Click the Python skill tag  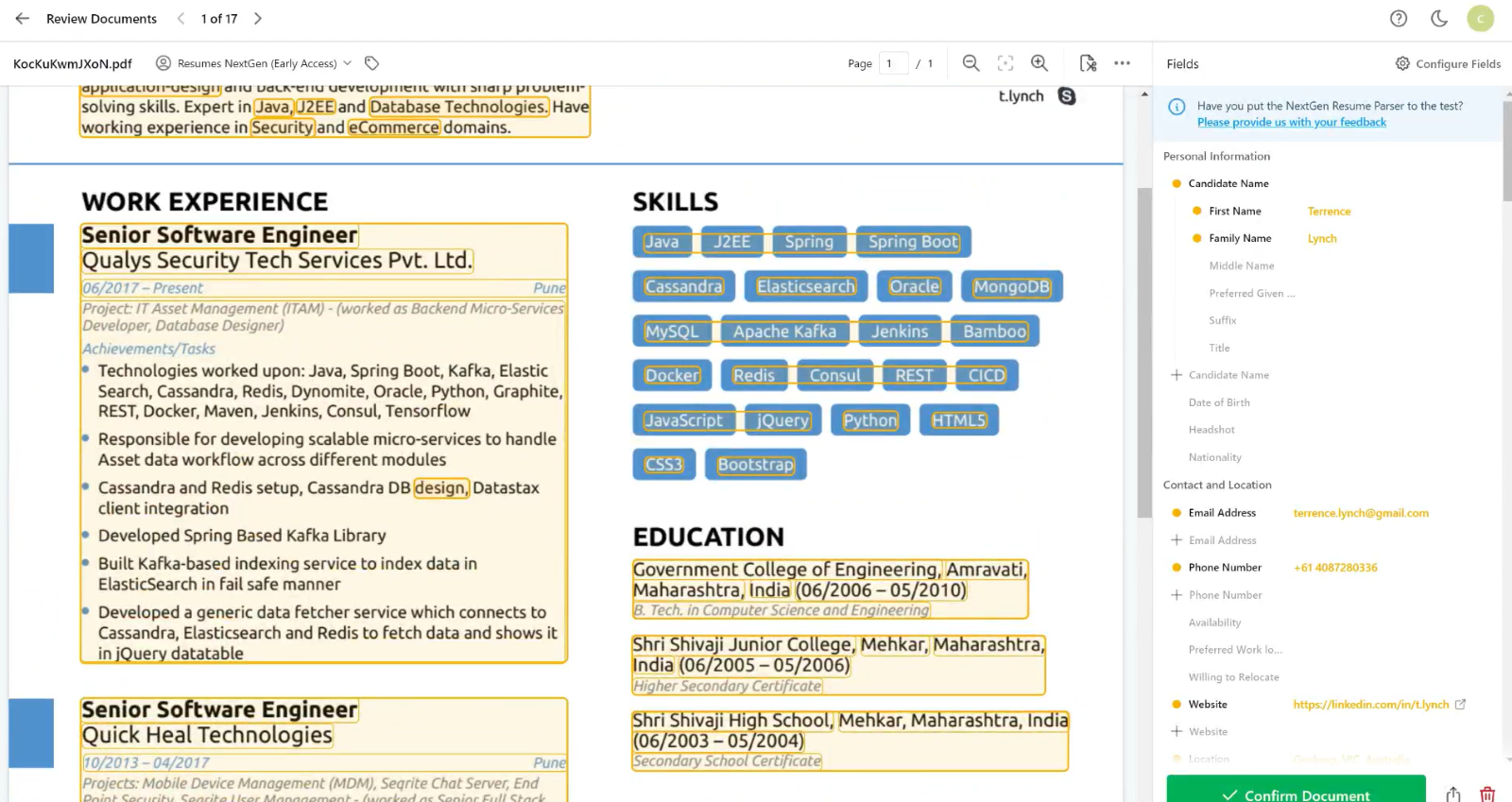pos(870,420)
